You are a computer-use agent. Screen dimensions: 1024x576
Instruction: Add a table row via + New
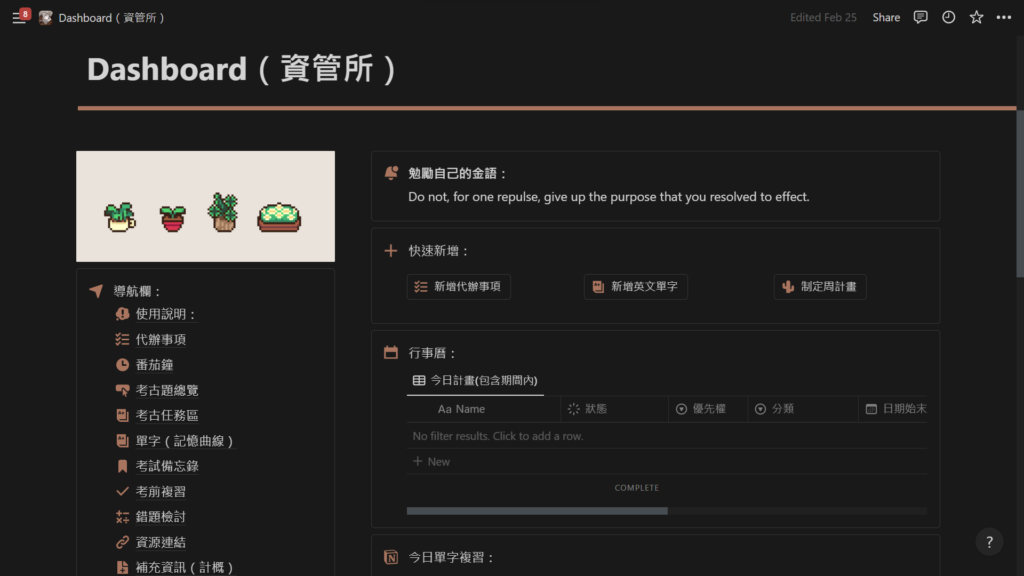(x=430, y=461)
